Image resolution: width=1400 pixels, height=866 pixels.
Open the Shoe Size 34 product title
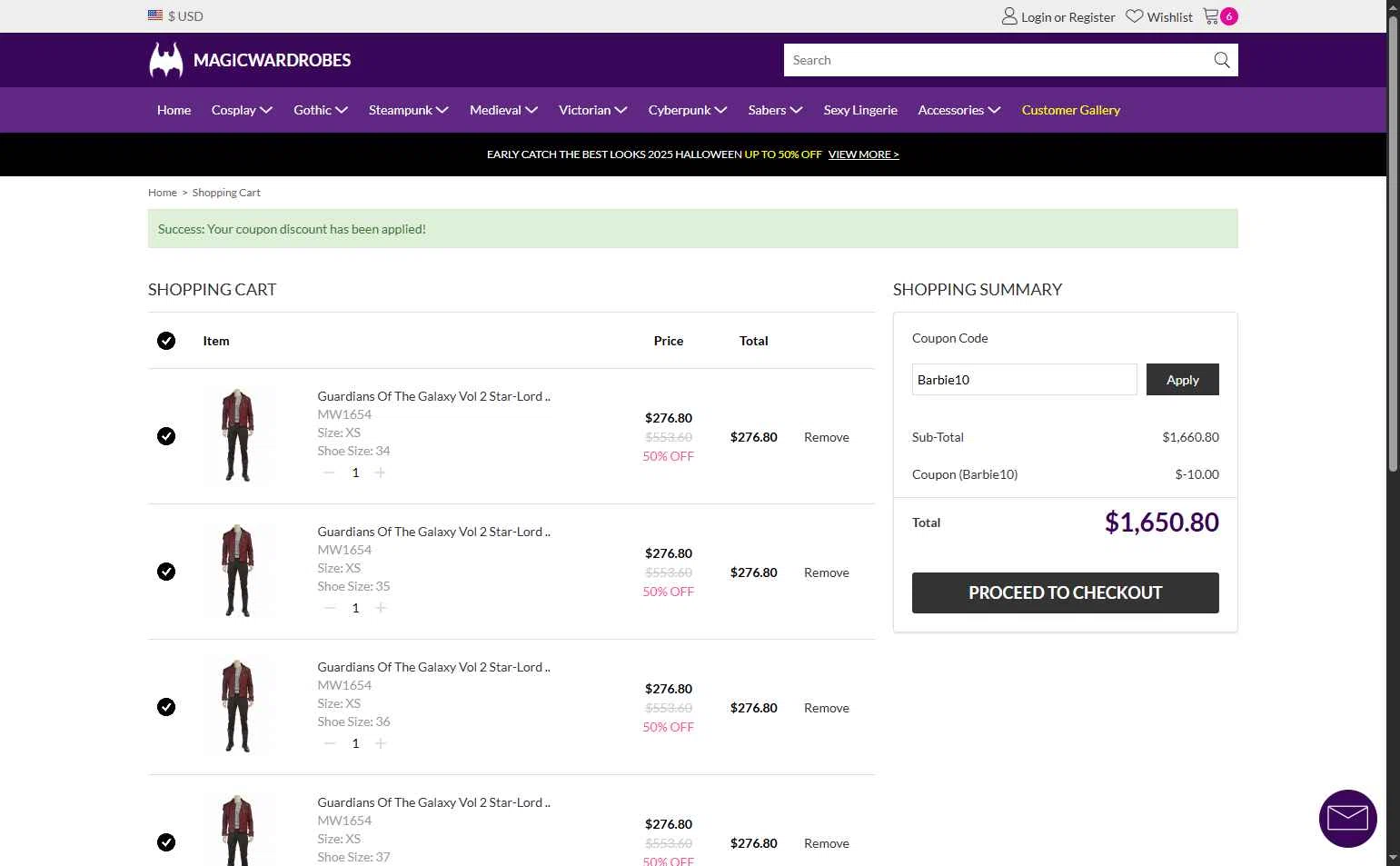pyautogui.click(x=434, y=396)
